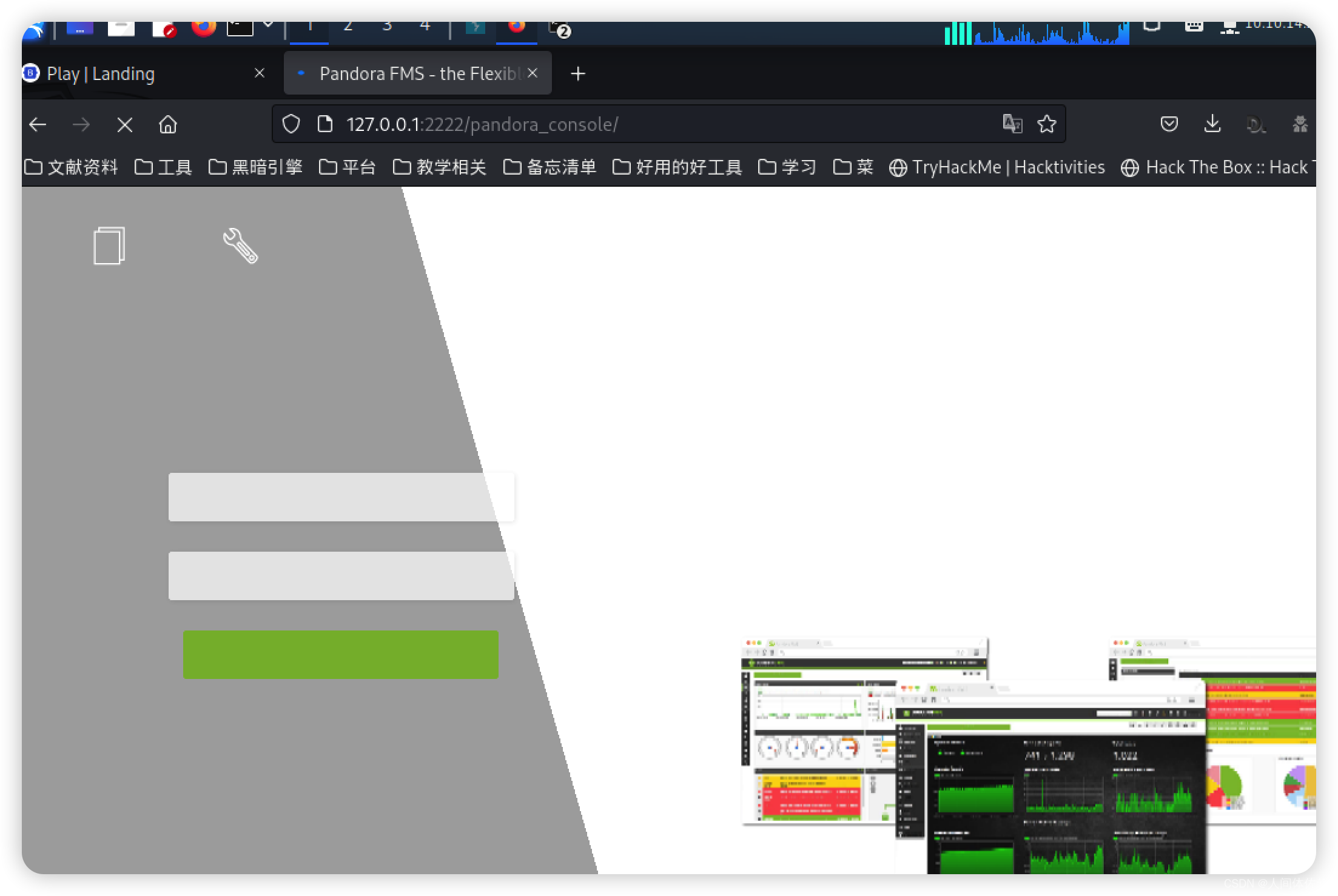
Task: Open the 教学相关 bookmark folder
Action: click(440, 167)
